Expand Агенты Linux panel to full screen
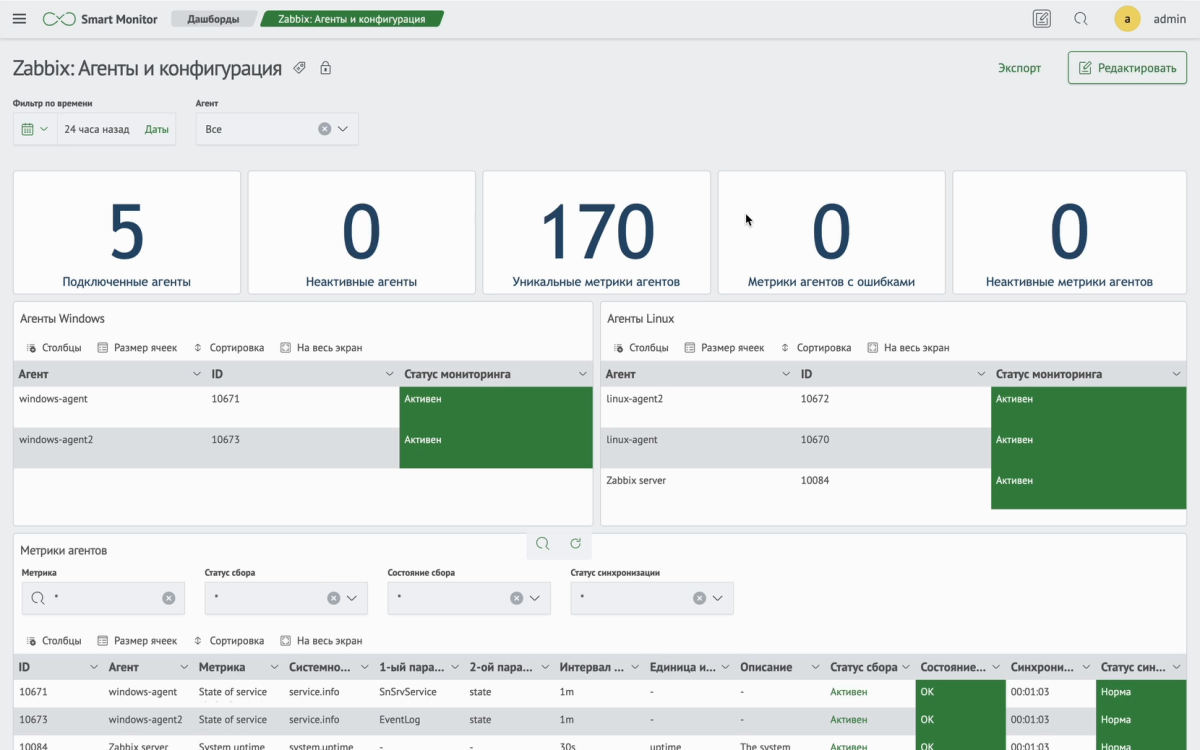 908,348
